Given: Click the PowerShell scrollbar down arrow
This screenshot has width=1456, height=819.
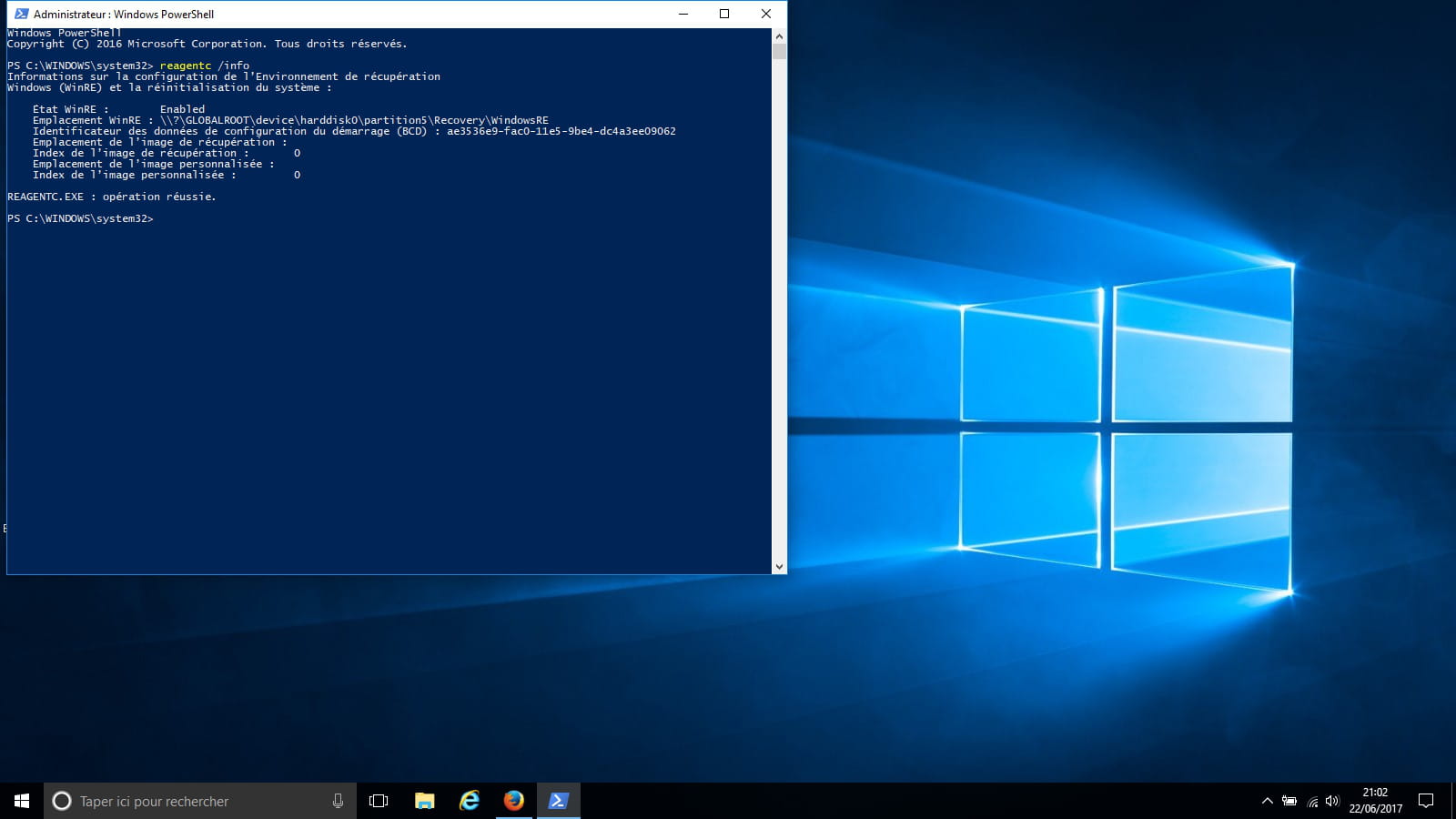Looking at the screenshot, I should 779,566.
